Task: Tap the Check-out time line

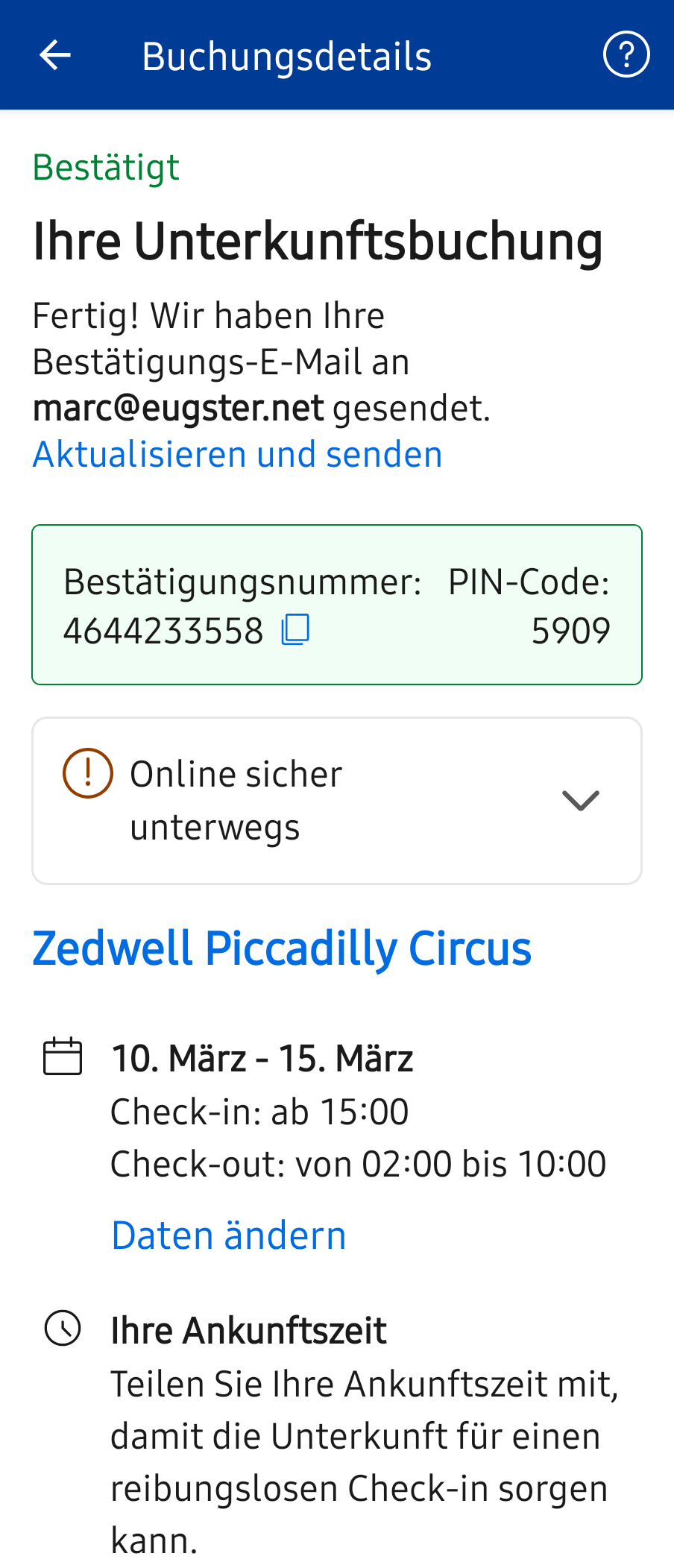Action: [358, 1164]
